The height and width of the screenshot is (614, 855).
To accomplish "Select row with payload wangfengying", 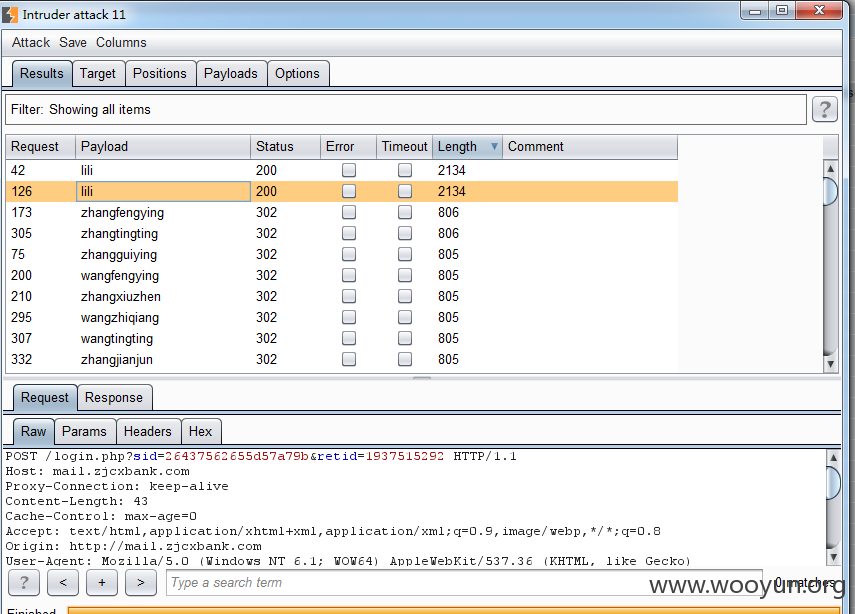I will [342, 275].
